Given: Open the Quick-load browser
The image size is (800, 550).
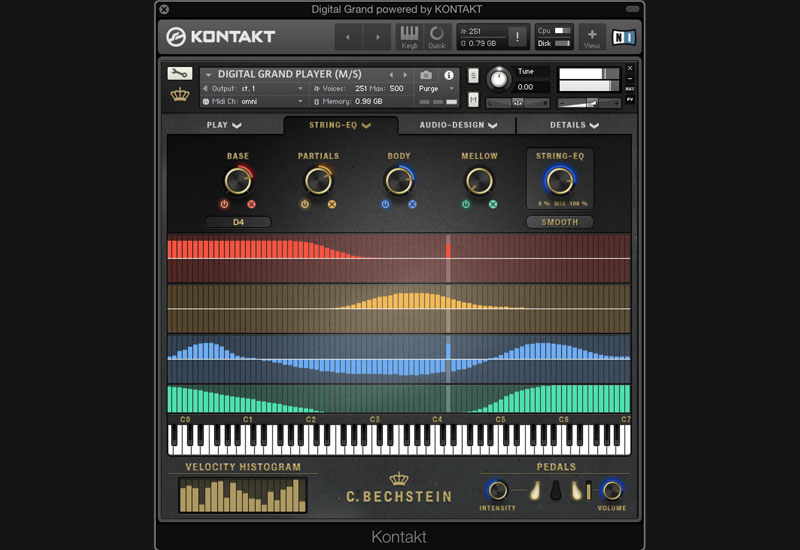Looking at the screenshot, I should pos(437,37).
